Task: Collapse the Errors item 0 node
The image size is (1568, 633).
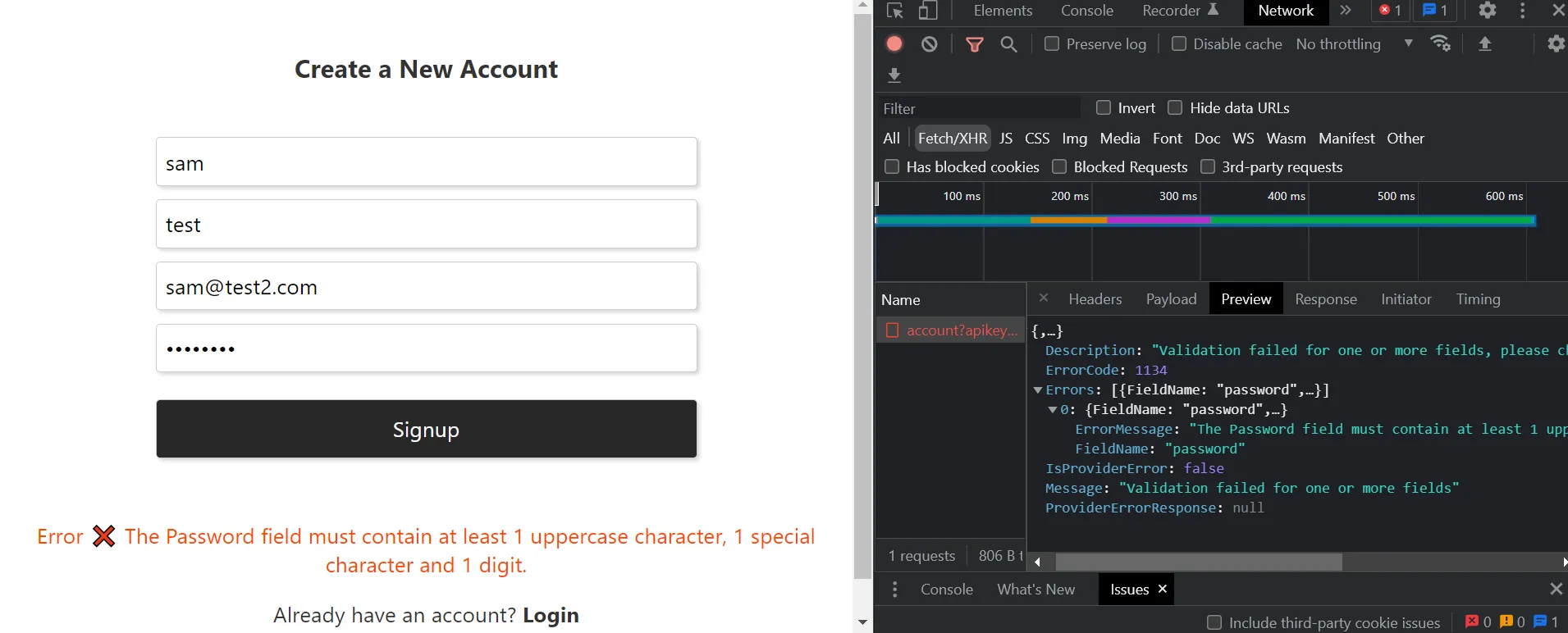Action: coord(1053,410)
